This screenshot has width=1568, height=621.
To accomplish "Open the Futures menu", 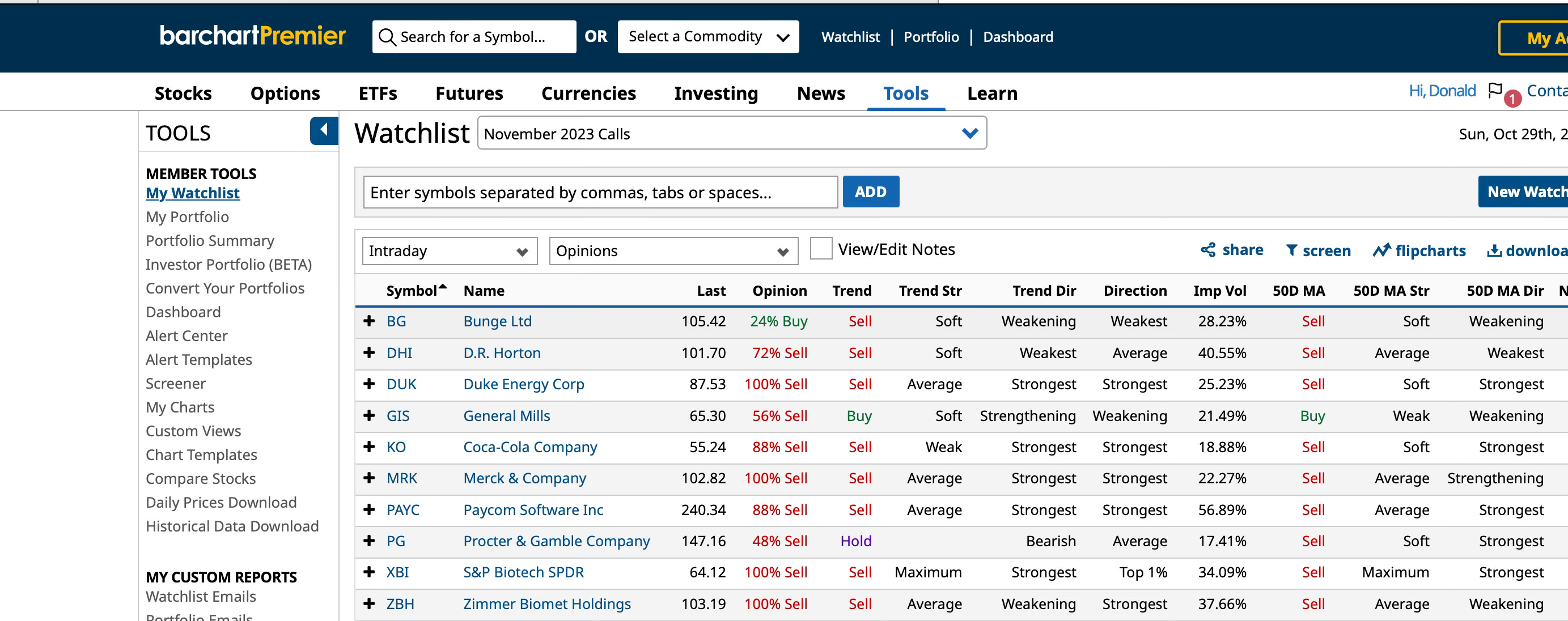I will (x=469, y=93).
